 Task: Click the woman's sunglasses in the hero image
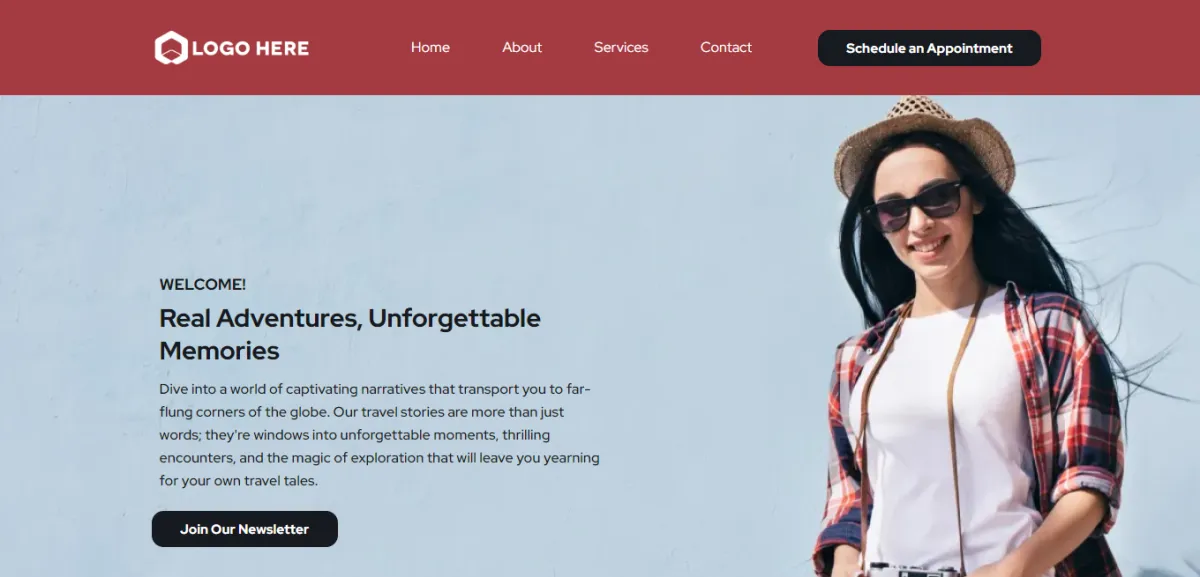coord(914,205)
